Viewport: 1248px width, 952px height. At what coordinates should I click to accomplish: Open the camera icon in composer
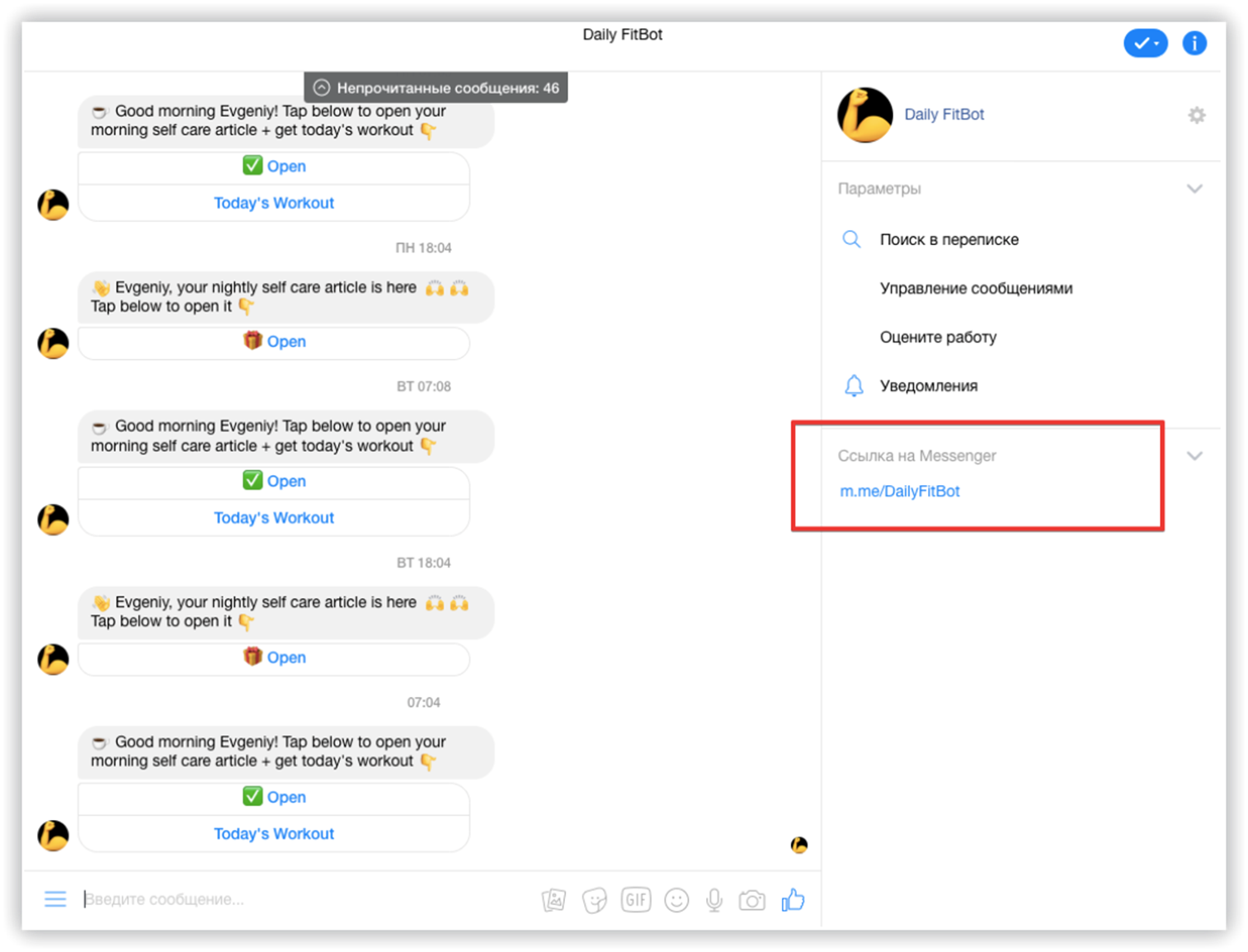(x=751, y=900)
